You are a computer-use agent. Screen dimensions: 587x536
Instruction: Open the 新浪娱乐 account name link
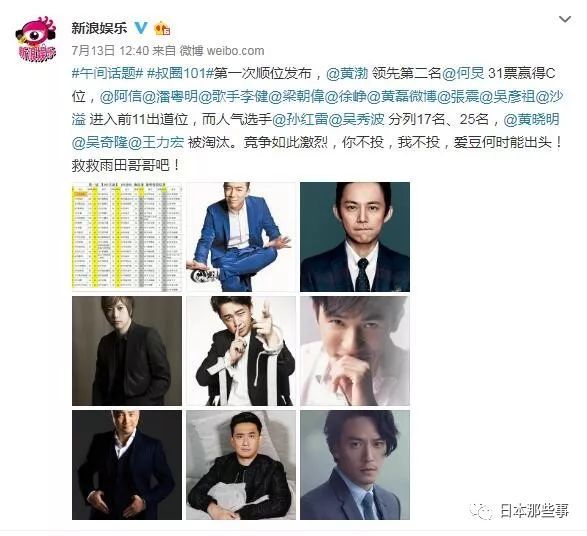pos(99,28)
